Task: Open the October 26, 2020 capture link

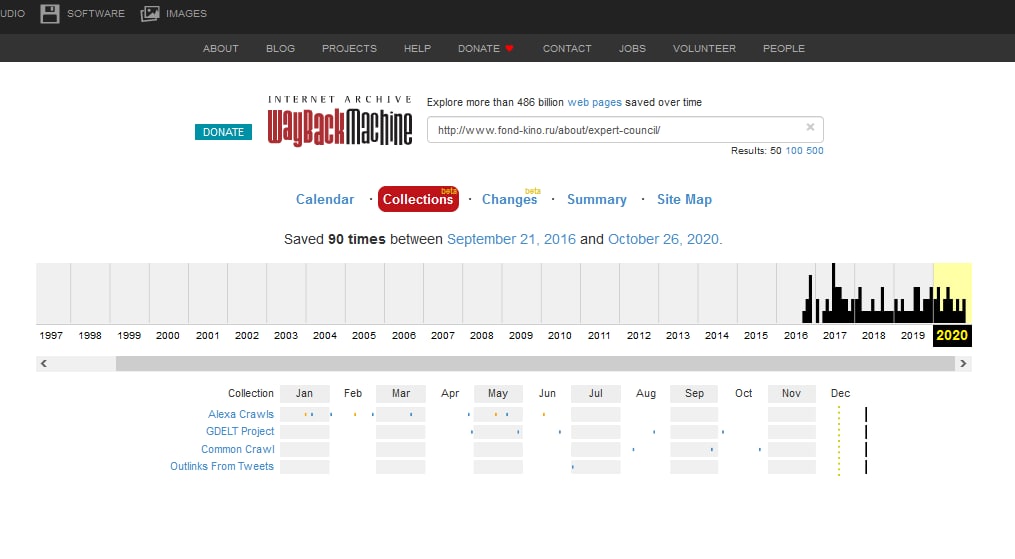Action: [x=664, y=239]
